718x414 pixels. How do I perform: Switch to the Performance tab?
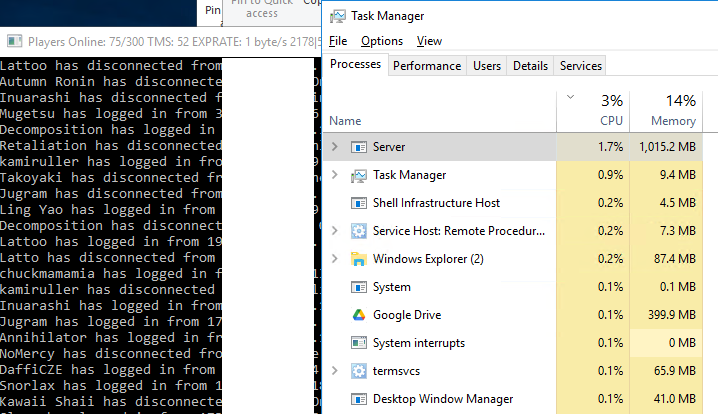[427, 66]
